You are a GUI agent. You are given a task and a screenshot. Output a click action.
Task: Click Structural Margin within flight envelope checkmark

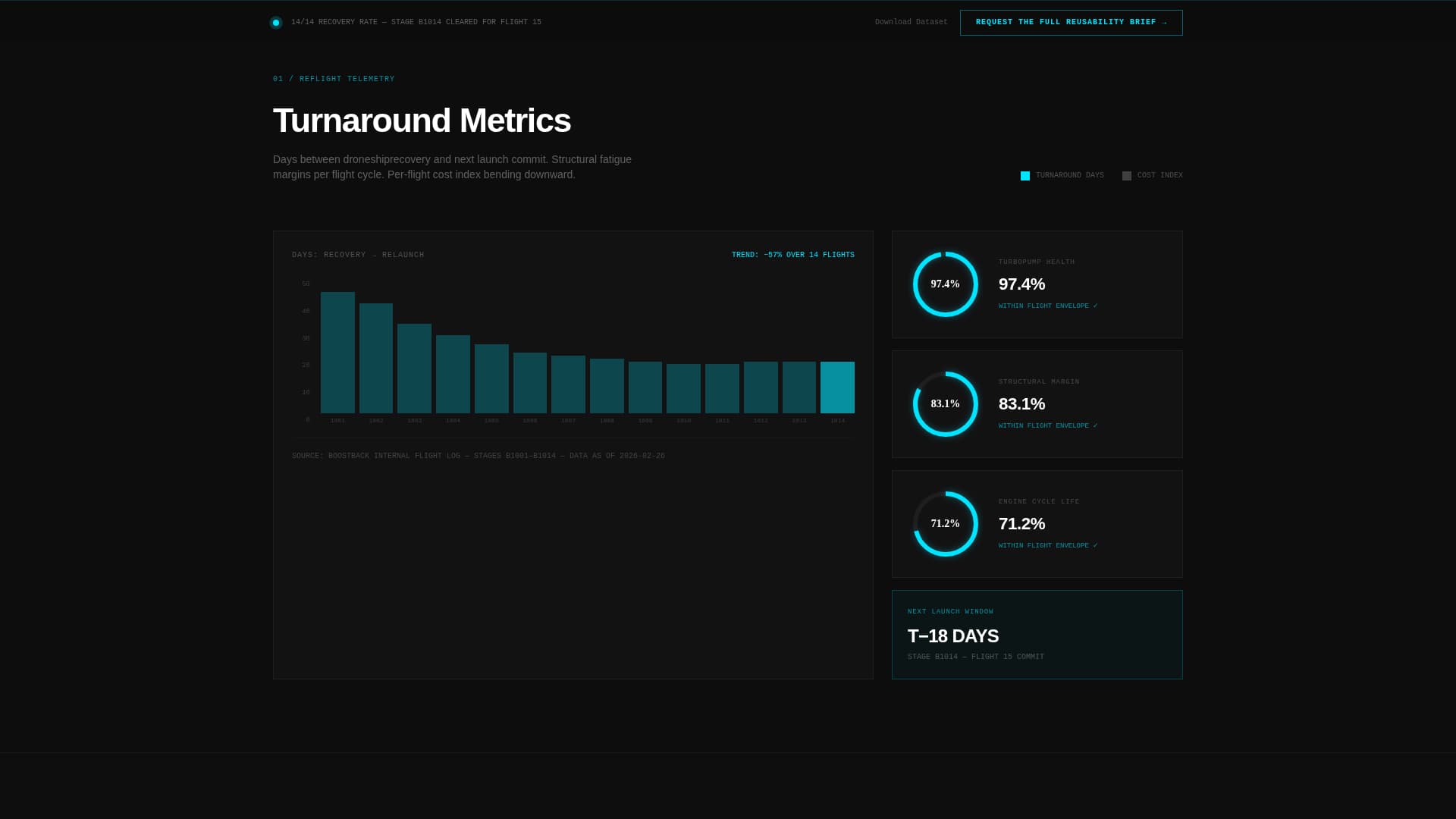[x=1094, y=425]
